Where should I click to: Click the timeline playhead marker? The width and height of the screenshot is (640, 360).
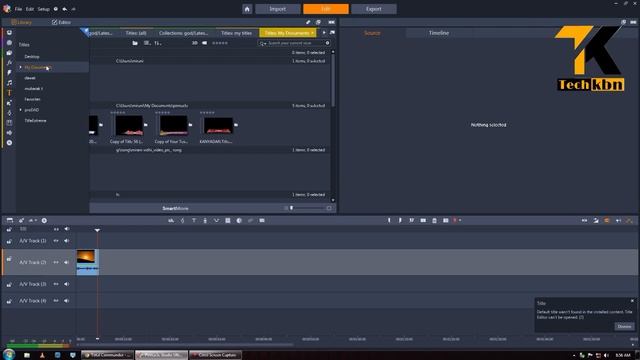[x=97, y=230]
